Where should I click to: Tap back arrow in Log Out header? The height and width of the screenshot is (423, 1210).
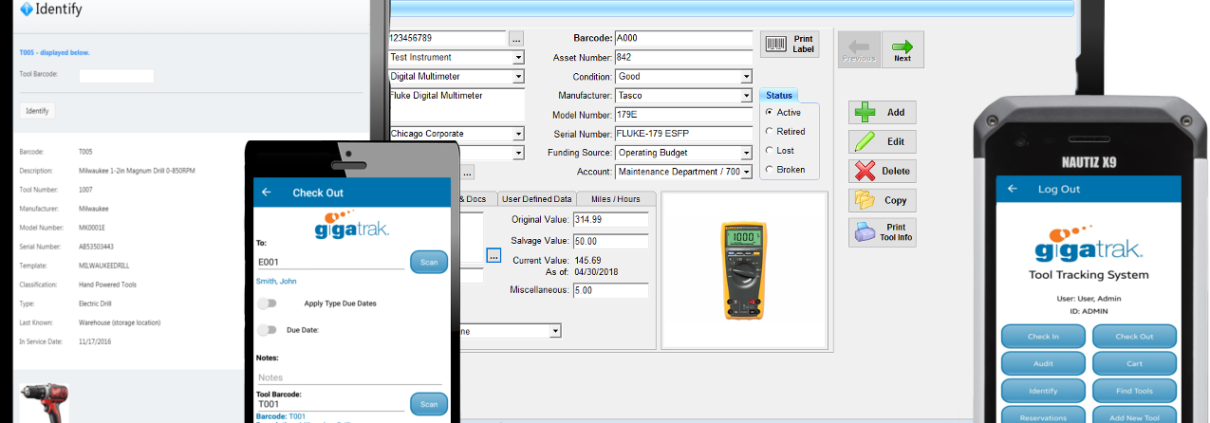(1012, 188)
